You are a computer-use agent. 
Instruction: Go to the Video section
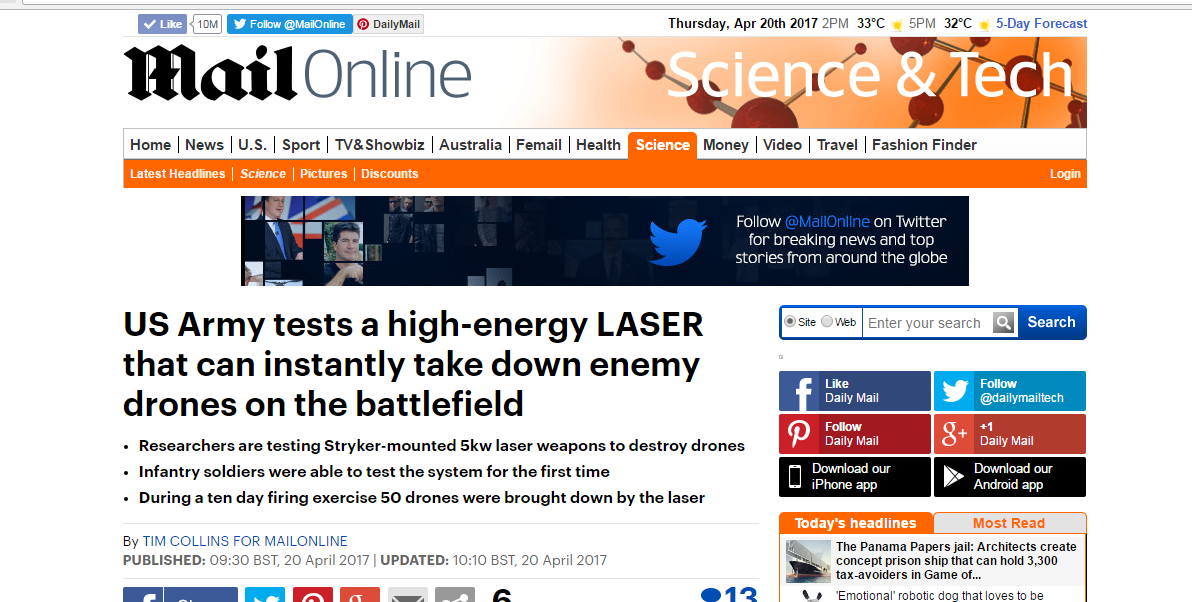pos(782,145)
